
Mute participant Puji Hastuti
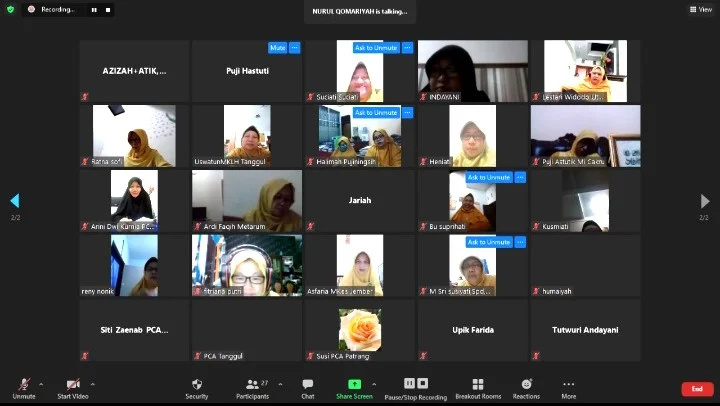pyautogui.click(x=277, y=47)
